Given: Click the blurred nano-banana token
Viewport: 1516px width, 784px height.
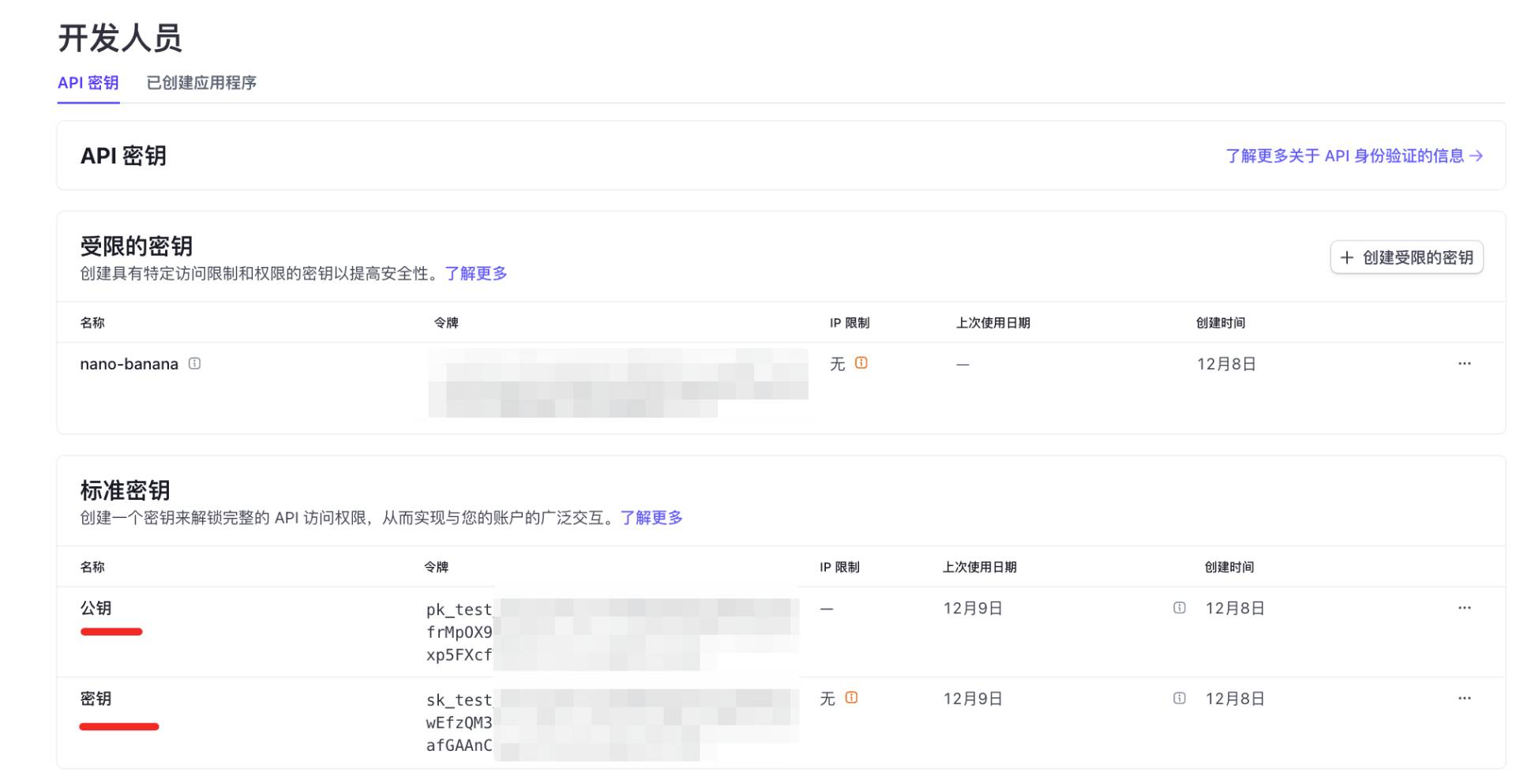Looking at the screenshot, I should tap(617, 383).
